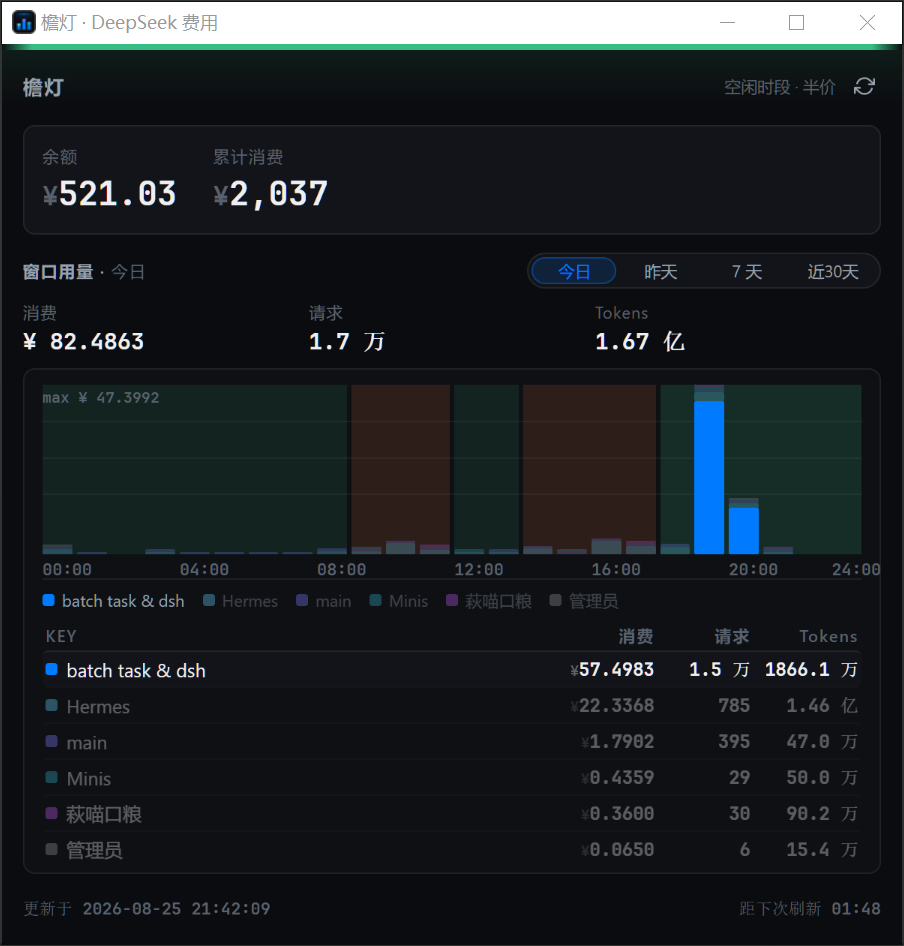This screenshot has height=946, width=904.
Task: Click the requests total 1.7 万
Action: coord(347,342)
